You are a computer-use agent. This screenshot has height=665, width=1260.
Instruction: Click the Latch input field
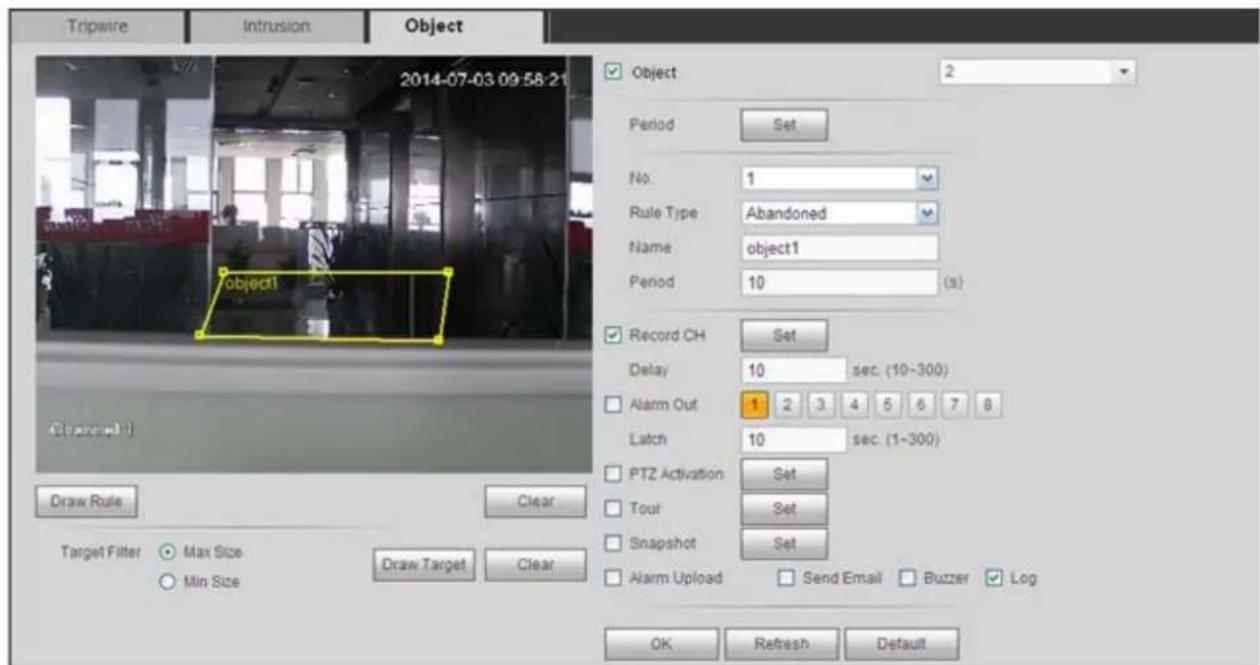[x=794, y=439]
